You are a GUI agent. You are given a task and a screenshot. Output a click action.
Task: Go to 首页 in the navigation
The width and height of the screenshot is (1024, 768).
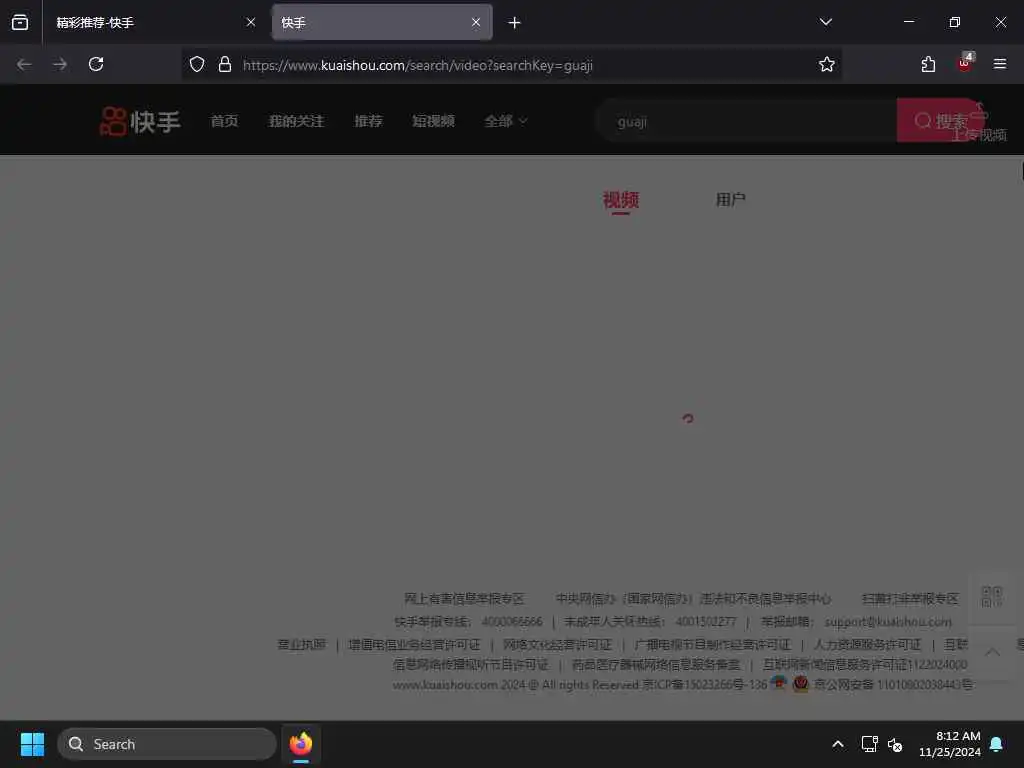(224, 121)
